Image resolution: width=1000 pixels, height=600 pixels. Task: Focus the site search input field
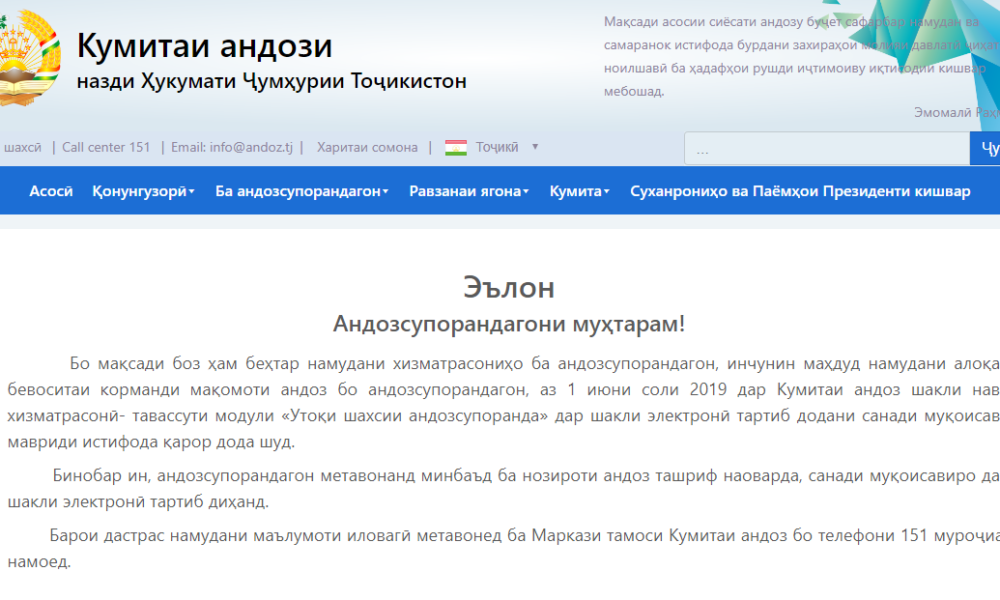pos(826,149)
